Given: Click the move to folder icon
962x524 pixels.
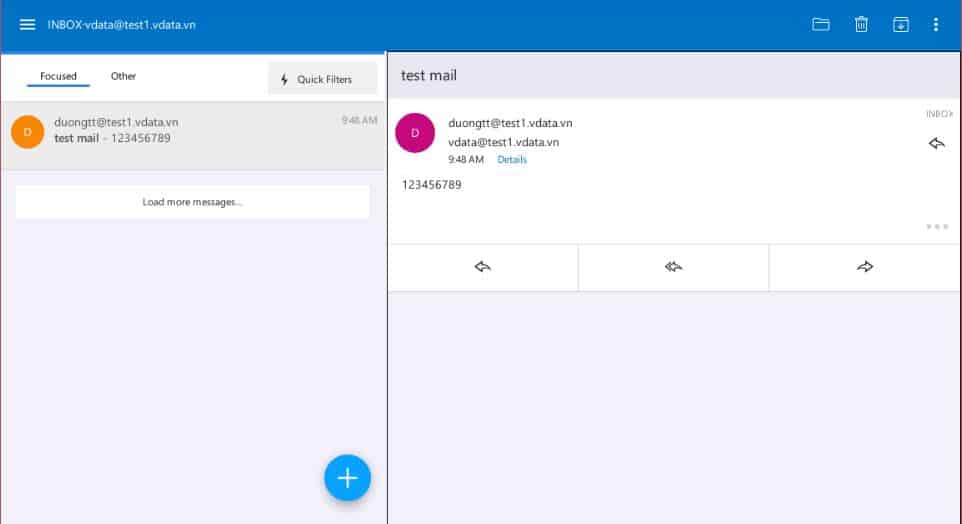Looking at the screenshot, I should coord(821,24).
